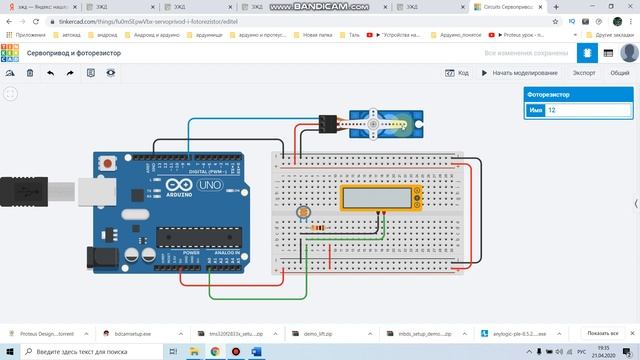Expand hidden bookmarks chevron
Image resolution: width=640 pixels, height=360 pixels.
[x=575, y=35]
